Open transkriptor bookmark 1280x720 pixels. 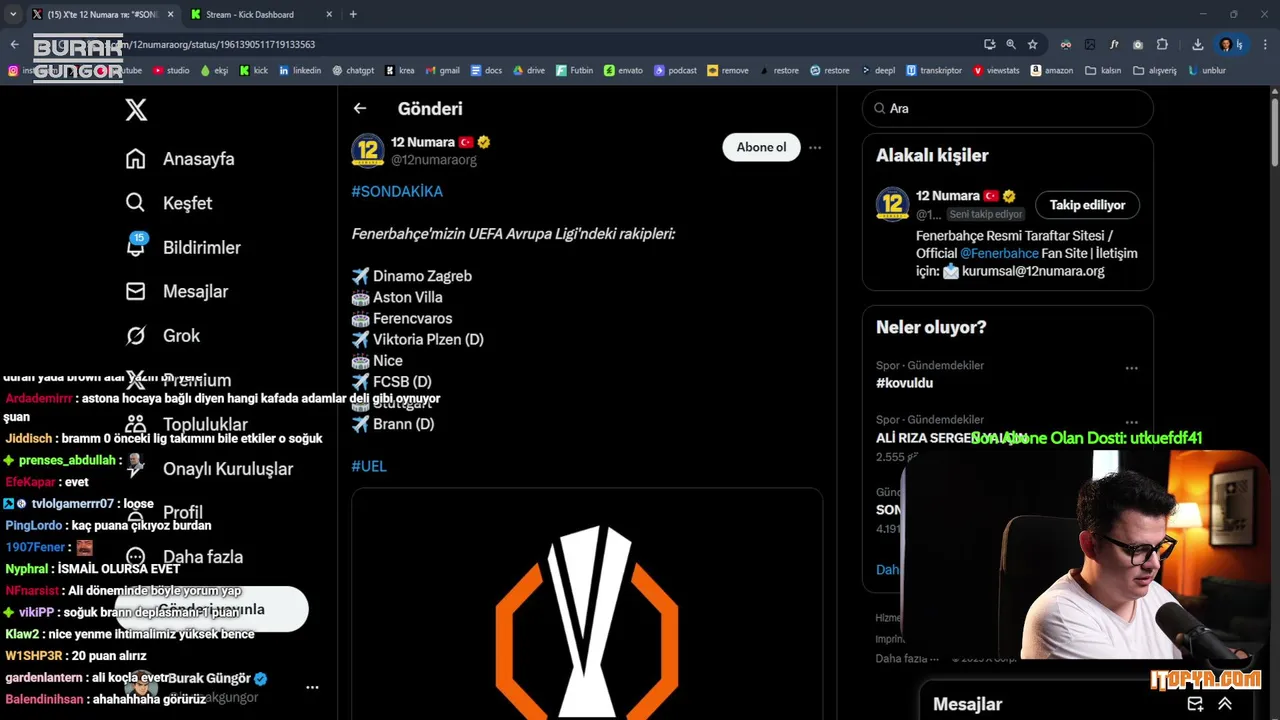click(x=934, y=71)
